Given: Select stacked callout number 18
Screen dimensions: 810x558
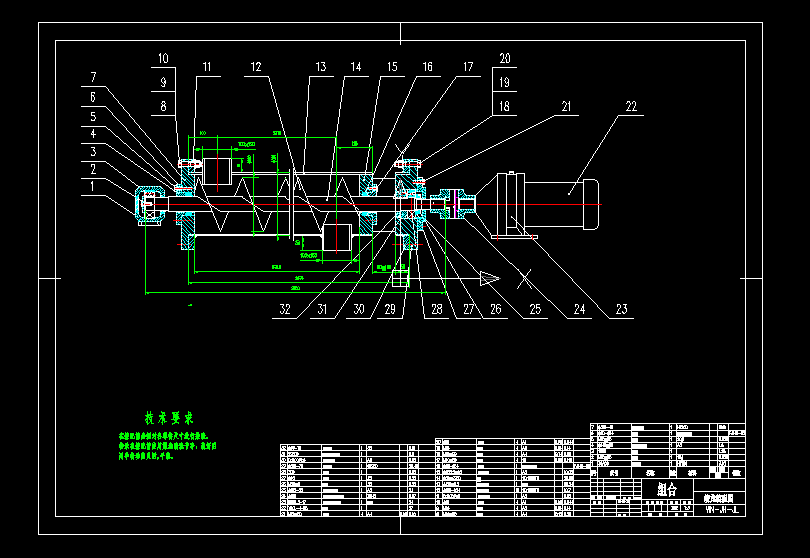Looking at the screenshot, I should point(504,106).
